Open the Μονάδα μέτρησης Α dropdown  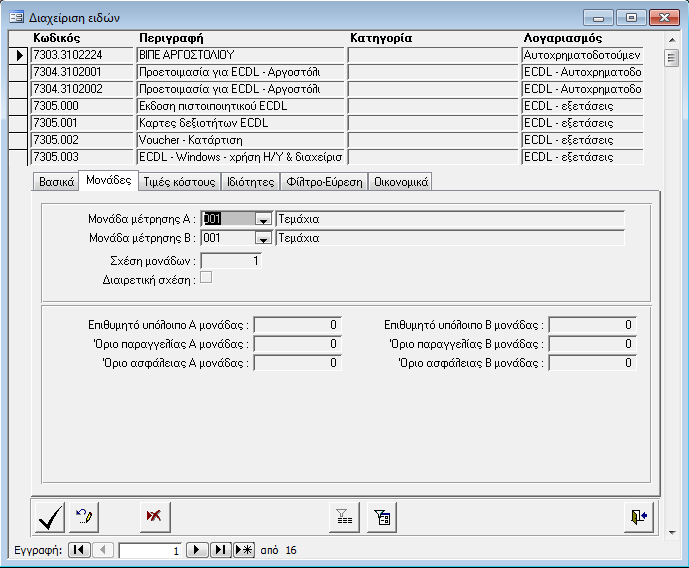pyautogui.click(x=263, y=220)
